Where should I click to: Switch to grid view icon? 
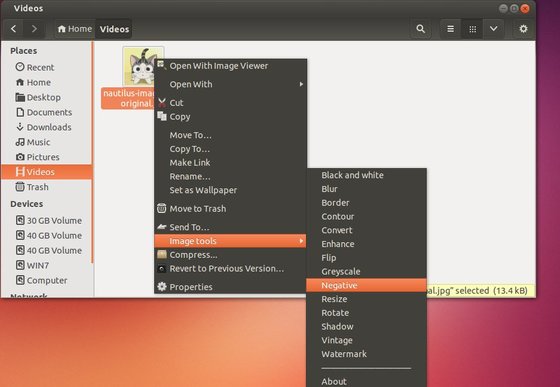[472, 29]
